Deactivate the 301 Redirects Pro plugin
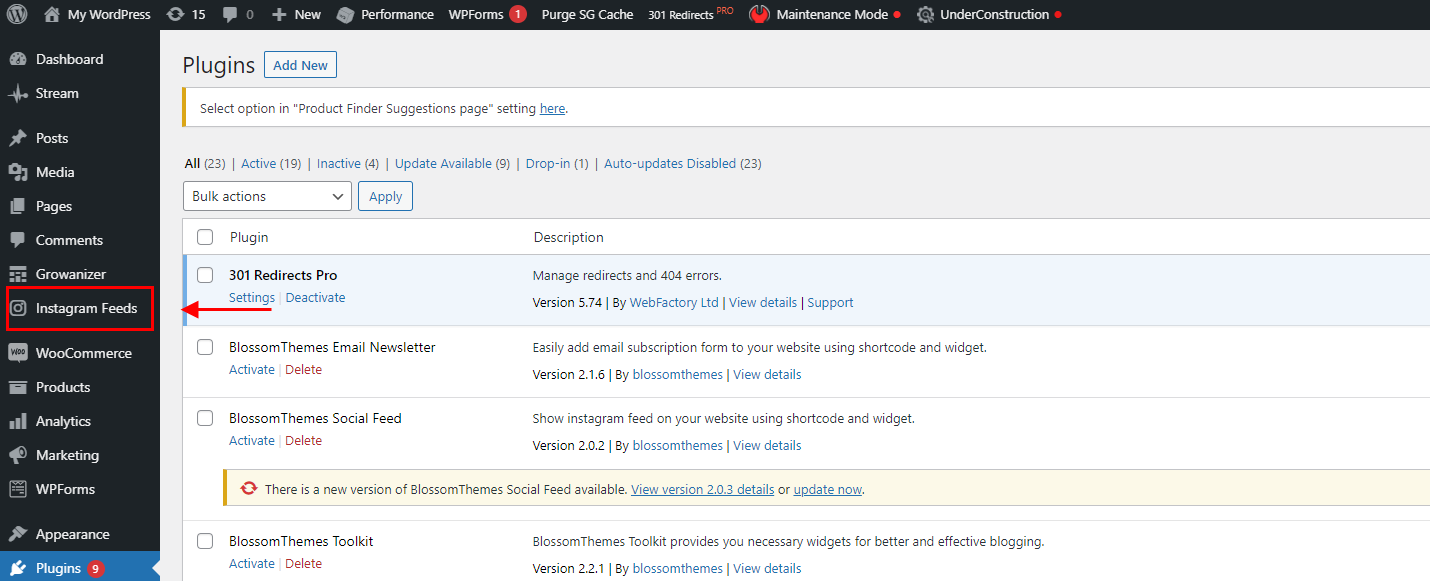The image size is (1430, 581). coord(315,297)
